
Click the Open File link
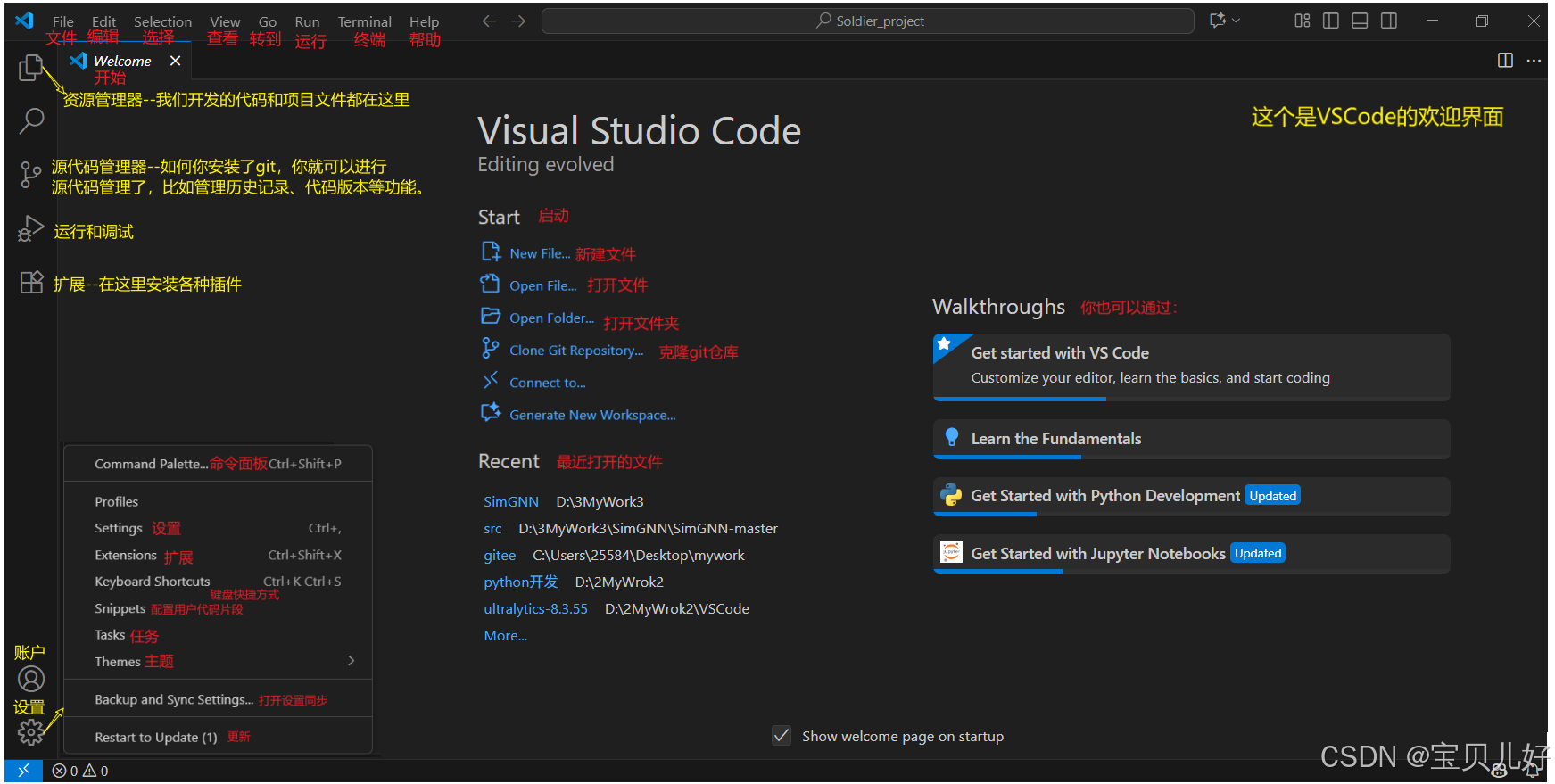pyautogui.click(x=542, y=285)
